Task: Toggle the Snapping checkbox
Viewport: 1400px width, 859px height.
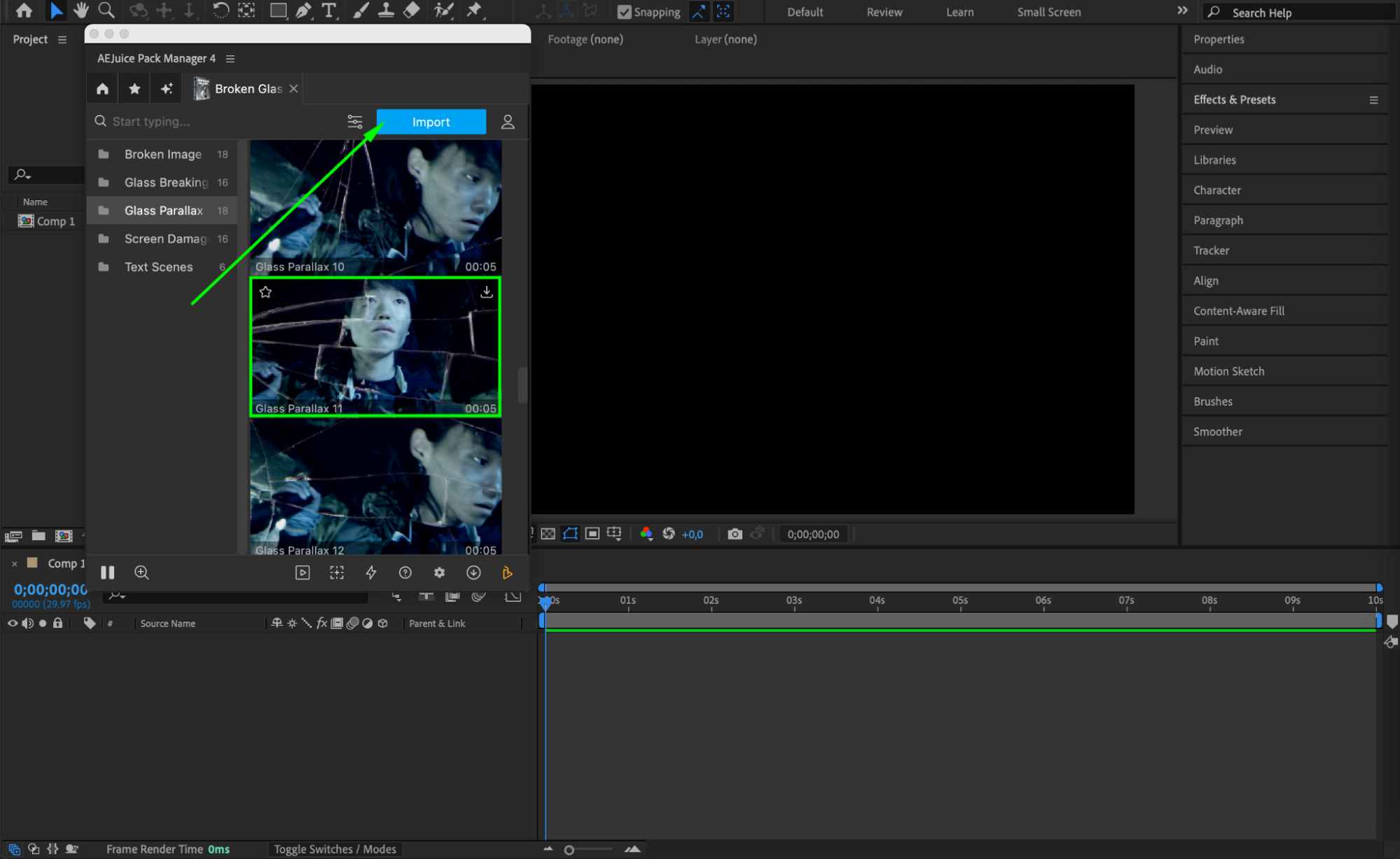Action: coord(624,12)
